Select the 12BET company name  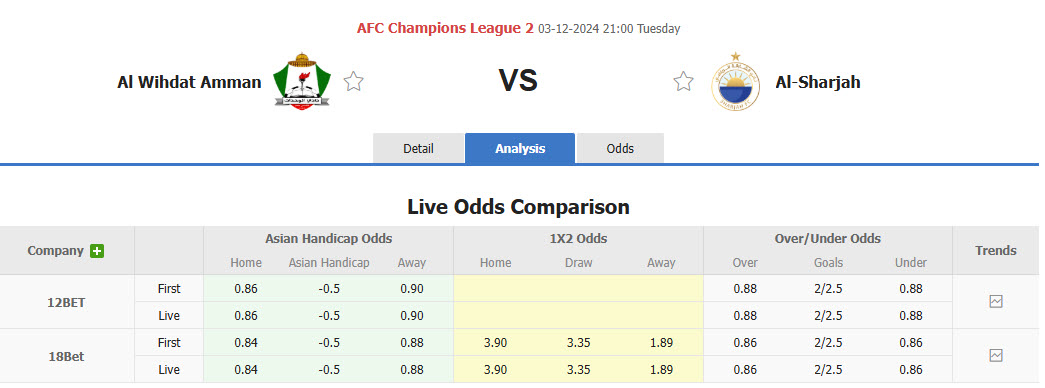[x=67, y=302]
